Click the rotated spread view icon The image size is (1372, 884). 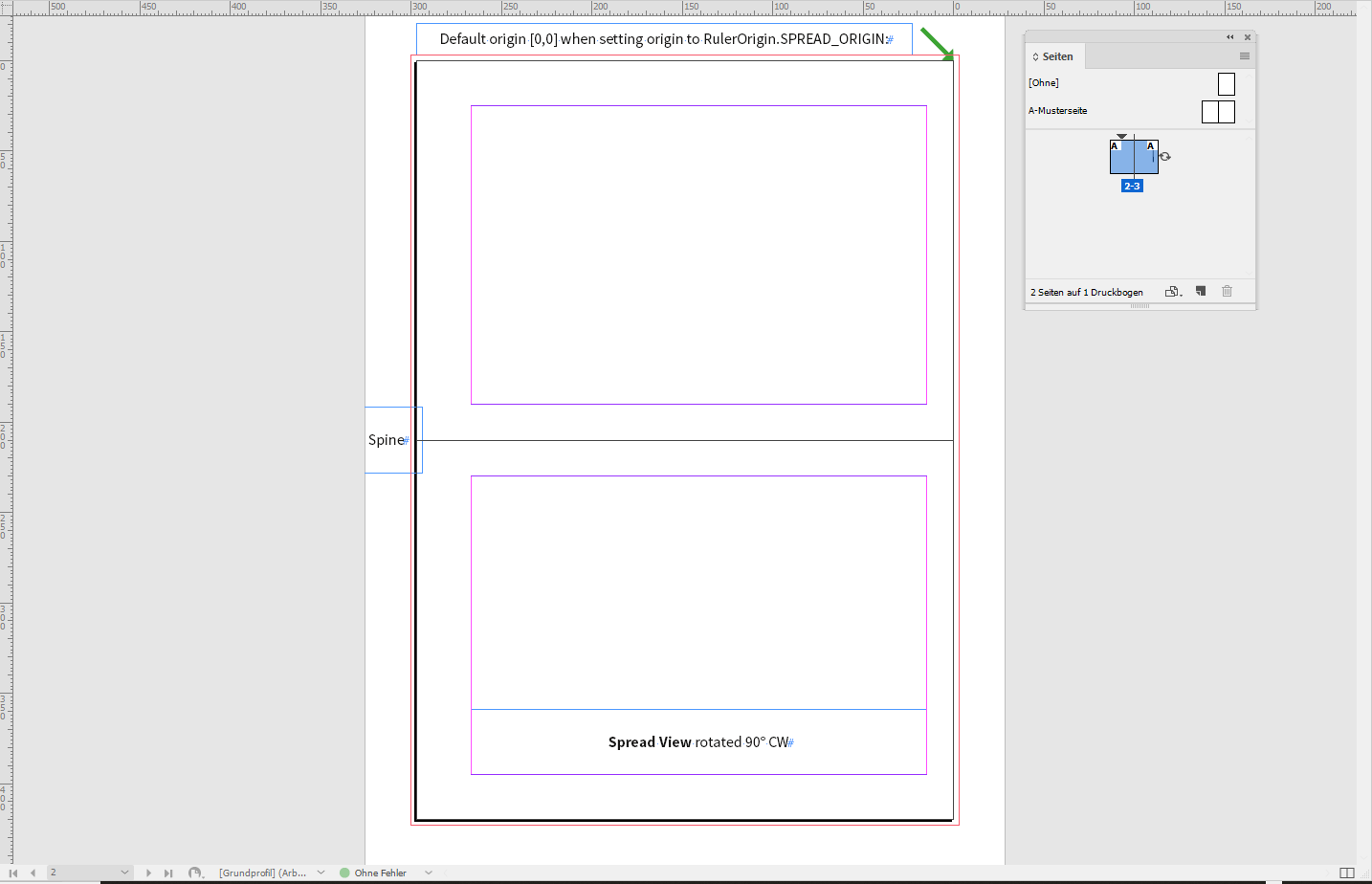pyautogui.click(x=1165, y=156)
